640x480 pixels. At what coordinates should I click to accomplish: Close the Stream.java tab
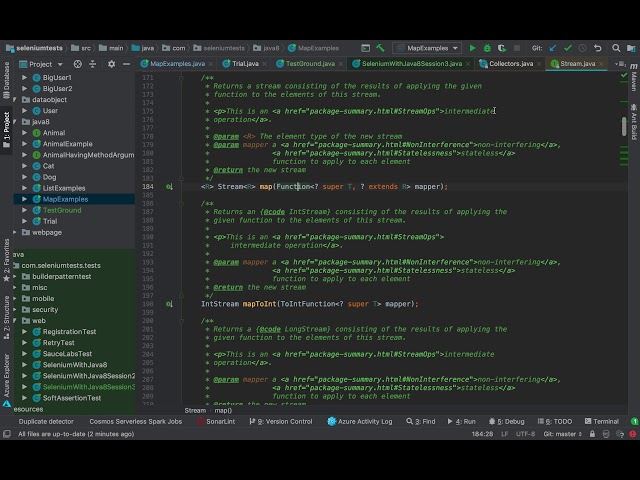coord(601,64)
